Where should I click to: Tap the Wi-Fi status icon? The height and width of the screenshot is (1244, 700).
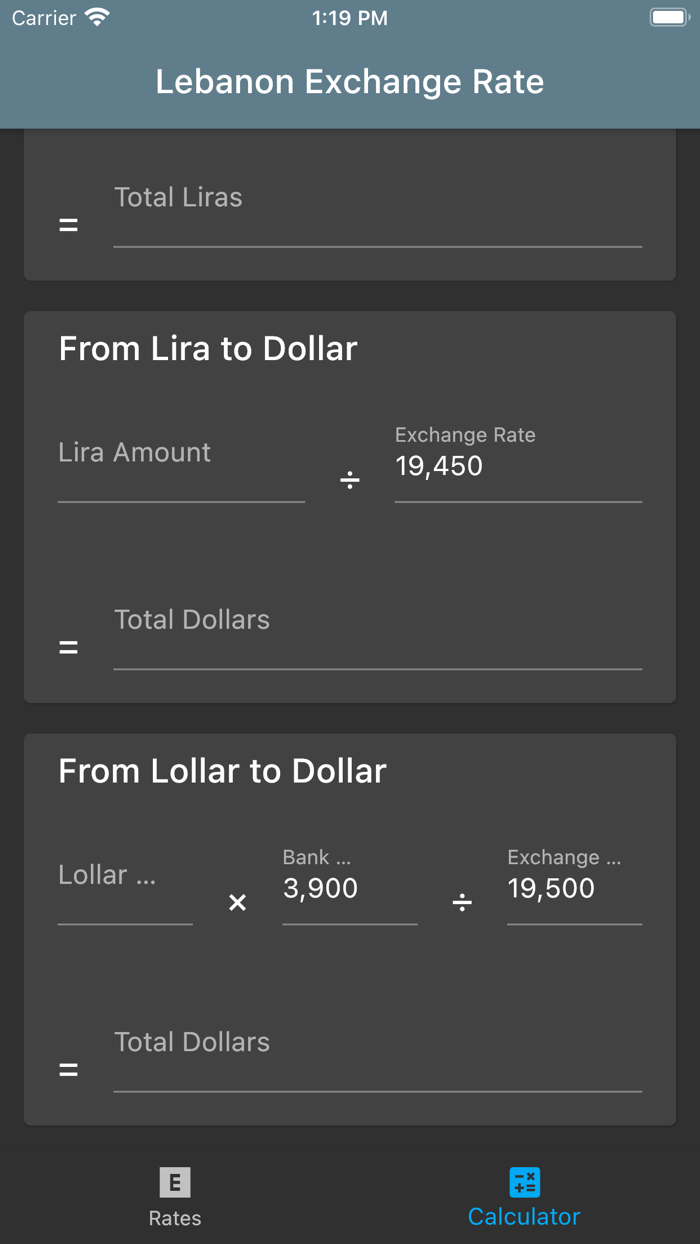coord(97,18)
